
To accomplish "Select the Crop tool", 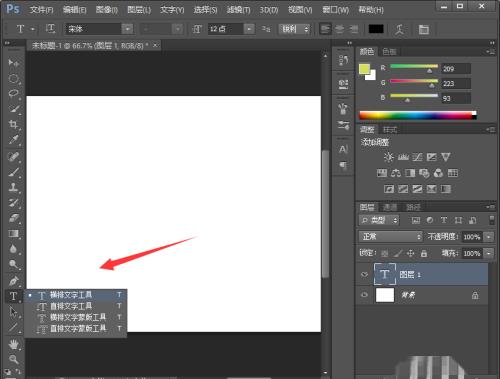I will point(13,124).
